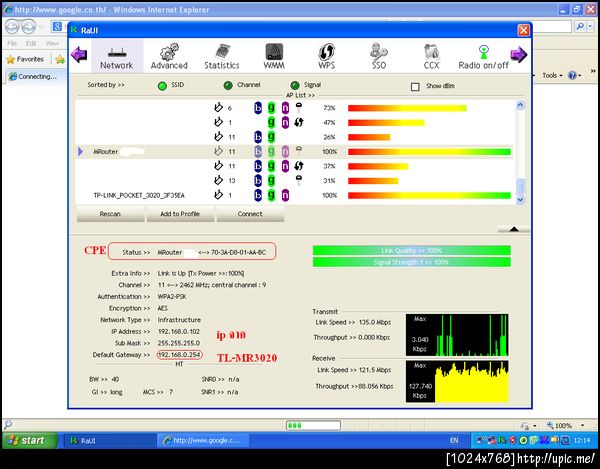600x469 pixels.
Task: Click the 802.11g icon on 26% row
Action: (x=271, y=137)
